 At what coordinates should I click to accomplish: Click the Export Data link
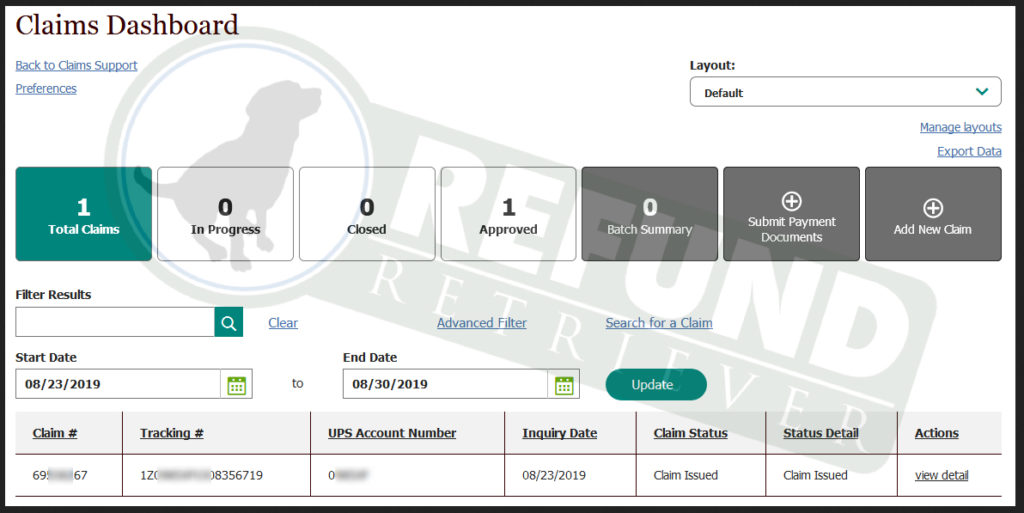(x=968, y=152)
